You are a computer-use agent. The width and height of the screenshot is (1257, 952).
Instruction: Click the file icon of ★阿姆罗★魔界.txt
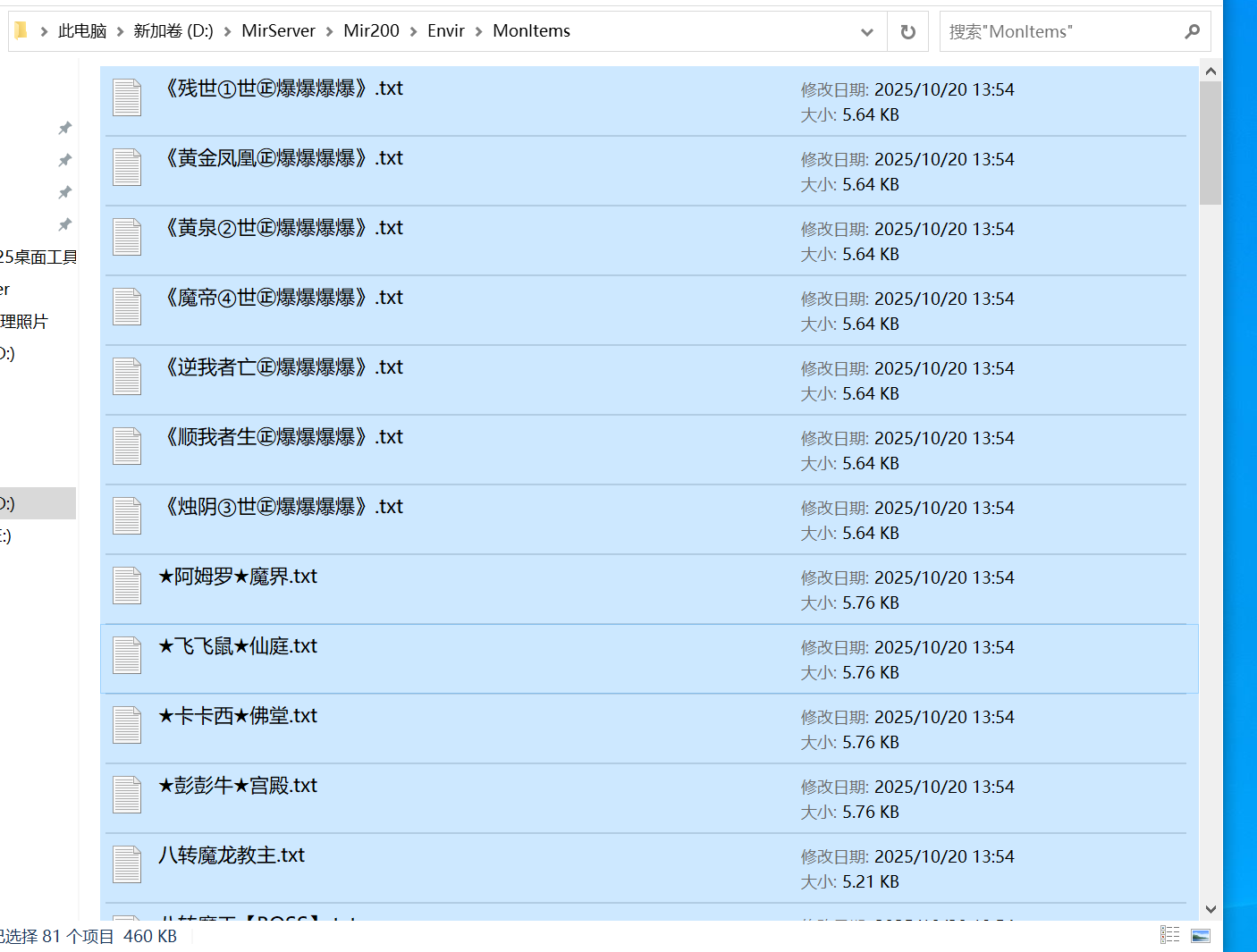(x=127, y=586)
